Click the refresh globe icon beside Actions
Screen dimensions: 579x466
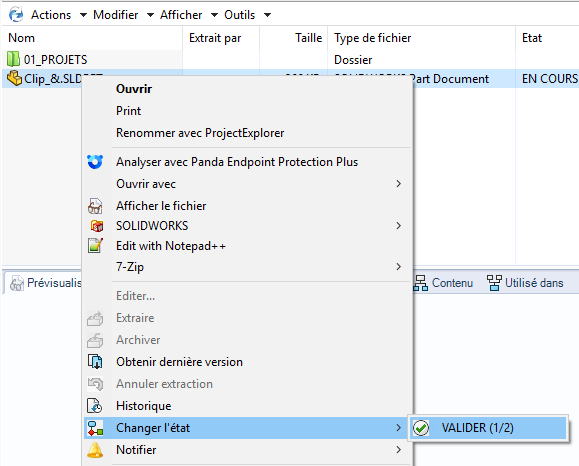coord(16,15)
